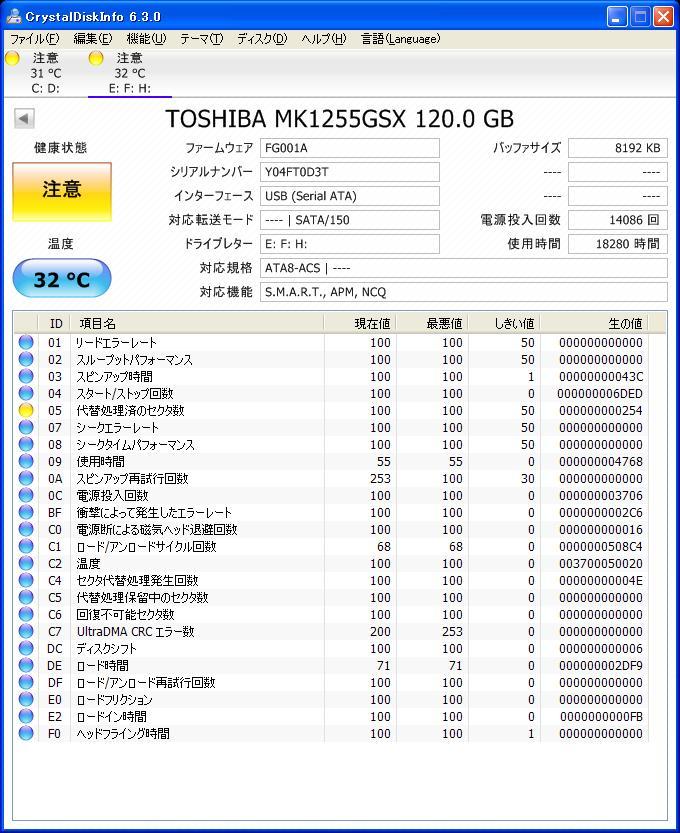Click the interface field USB (Serial ATA)
Viewport: 680px width, 833px height.
point(350,196)
